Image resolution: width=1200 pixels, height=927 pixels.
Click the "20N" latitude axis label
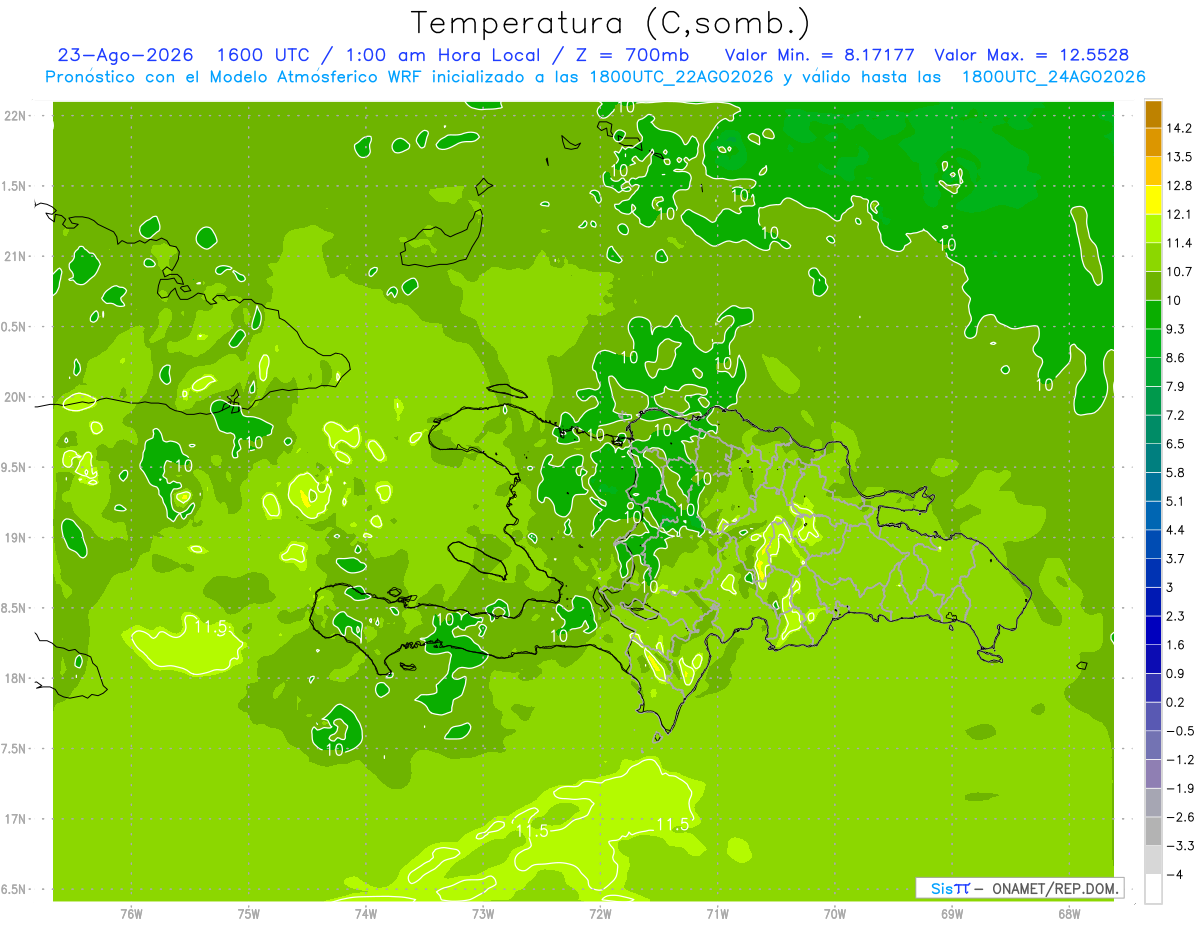tap(14, 397)
